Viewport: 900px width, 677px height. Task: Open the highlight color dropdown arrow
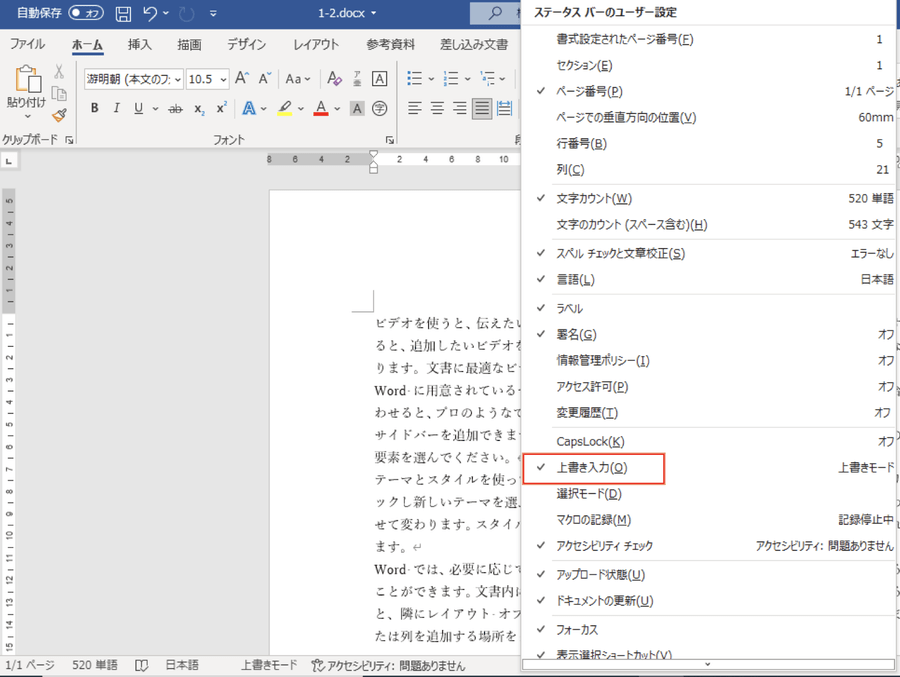click(301, 109)
